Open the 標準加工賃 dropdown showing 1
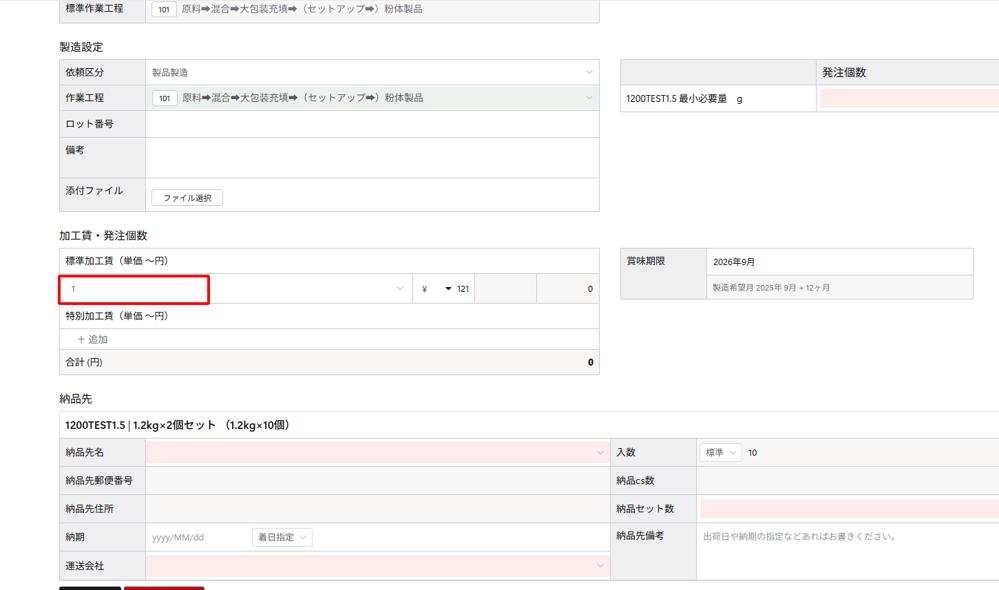 pos(235,289)
